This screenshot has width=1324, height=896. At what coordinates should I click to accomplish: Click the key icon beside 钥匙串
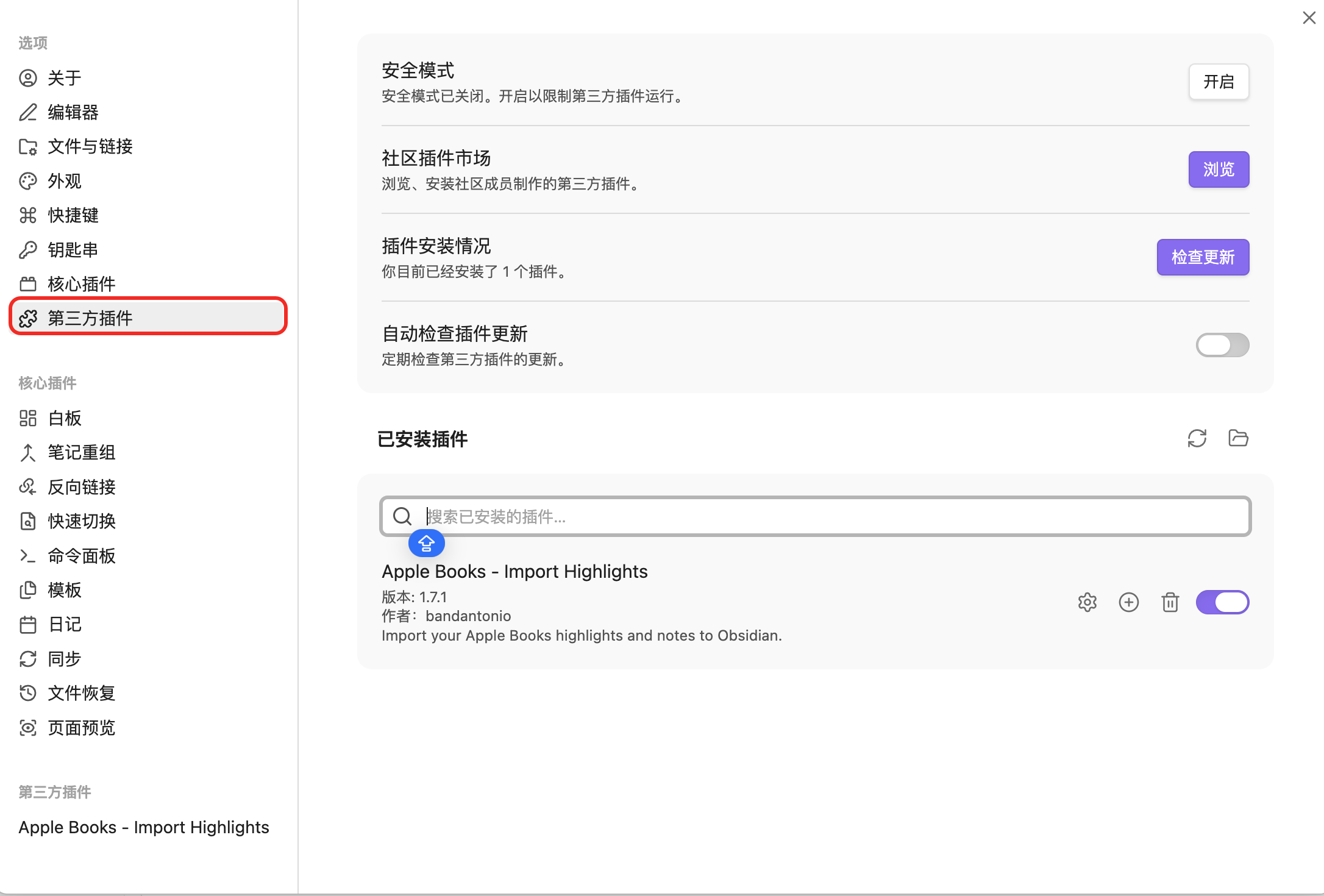pyautogui.click(x=28, y=250)
